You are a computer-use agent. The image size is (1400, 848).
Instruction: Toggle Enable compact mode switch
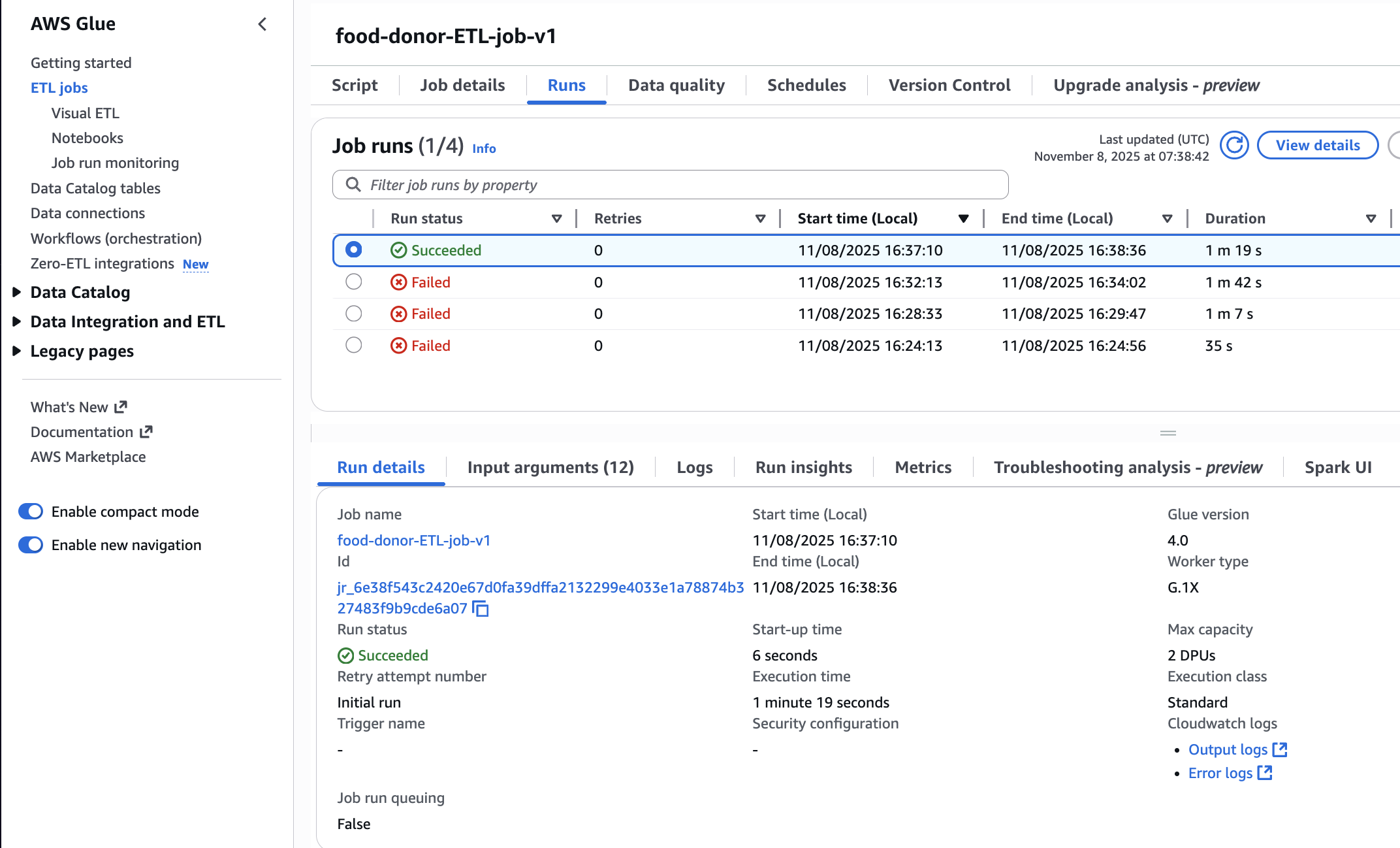click(x=31, y=512)
